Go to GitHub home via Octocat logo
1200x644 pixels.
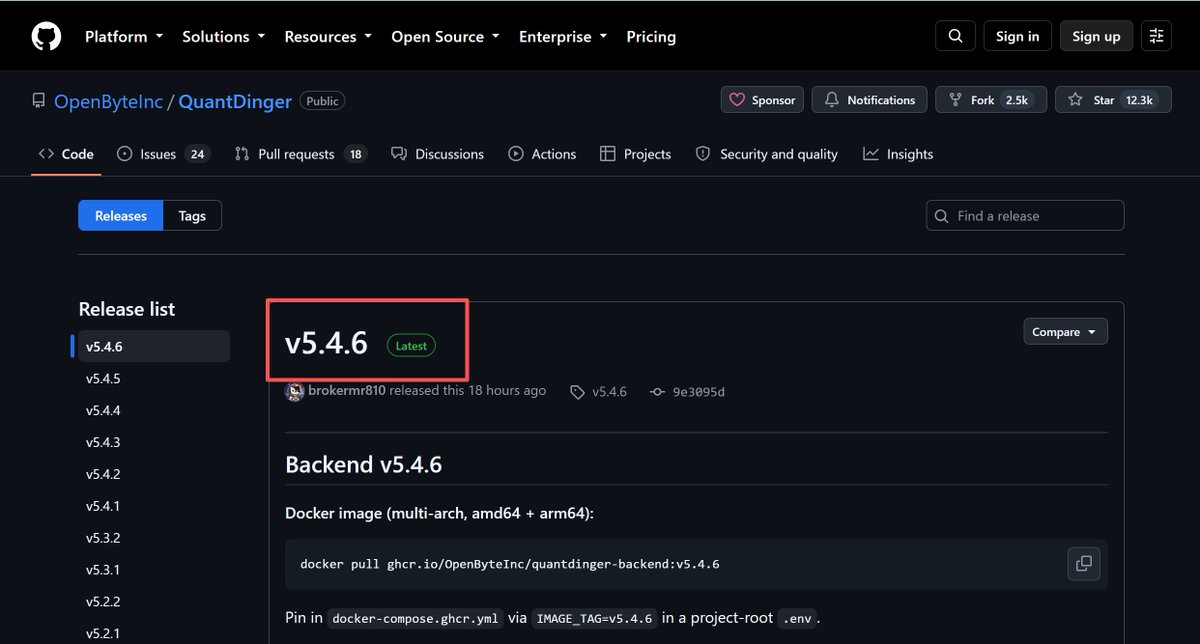46,36
